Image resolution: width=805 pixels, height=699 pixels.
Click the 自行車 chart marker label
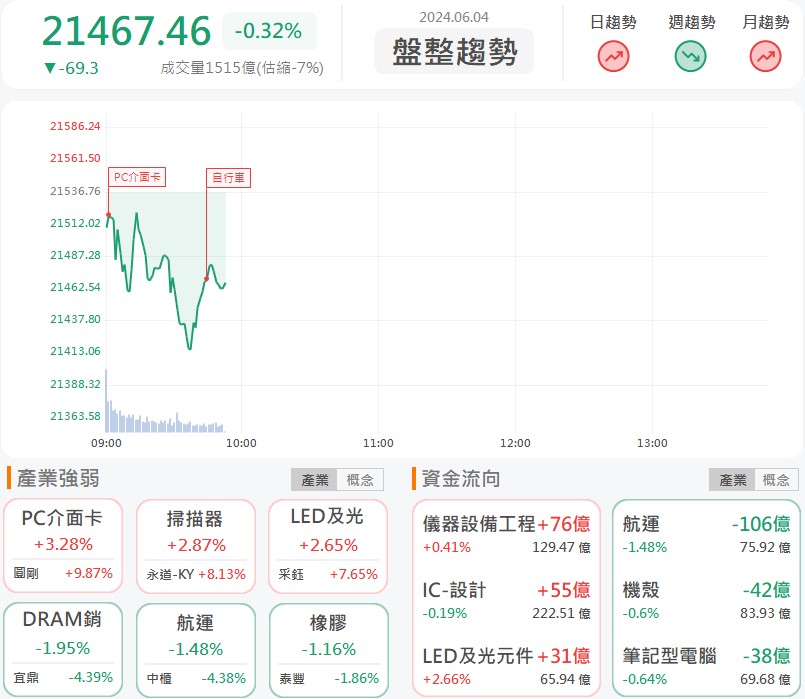tap(228, 178)
